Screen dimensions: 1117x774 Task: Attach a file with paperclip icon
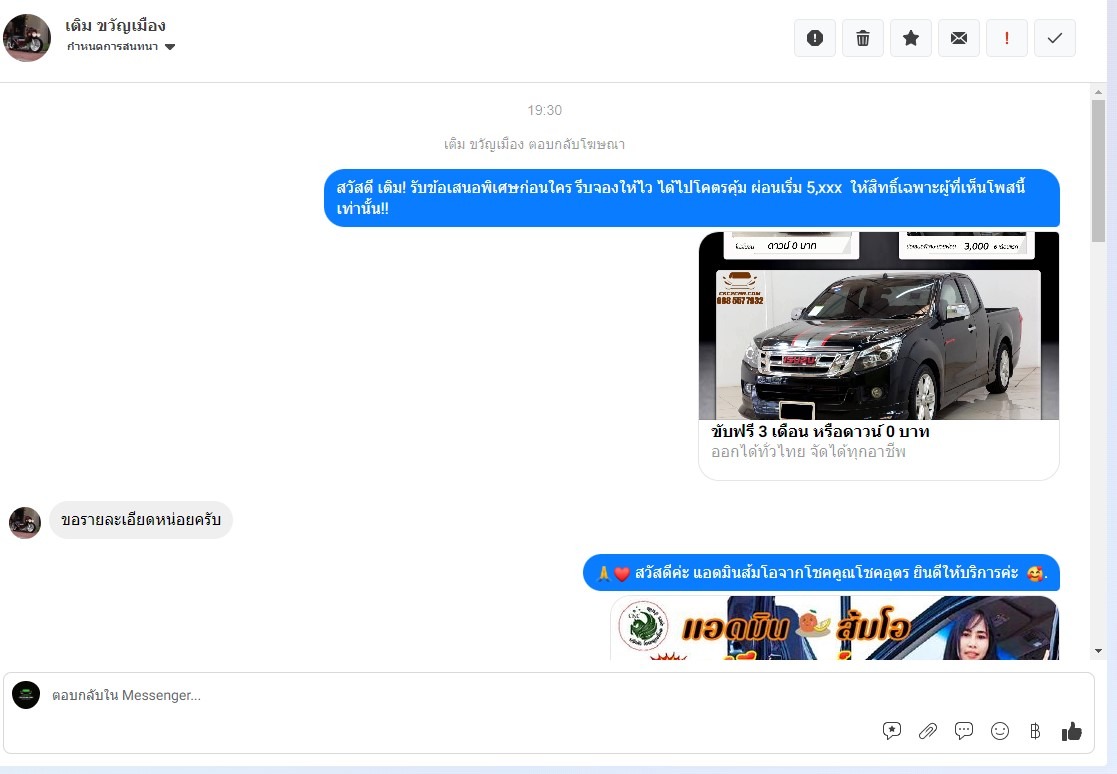point(928,731)
